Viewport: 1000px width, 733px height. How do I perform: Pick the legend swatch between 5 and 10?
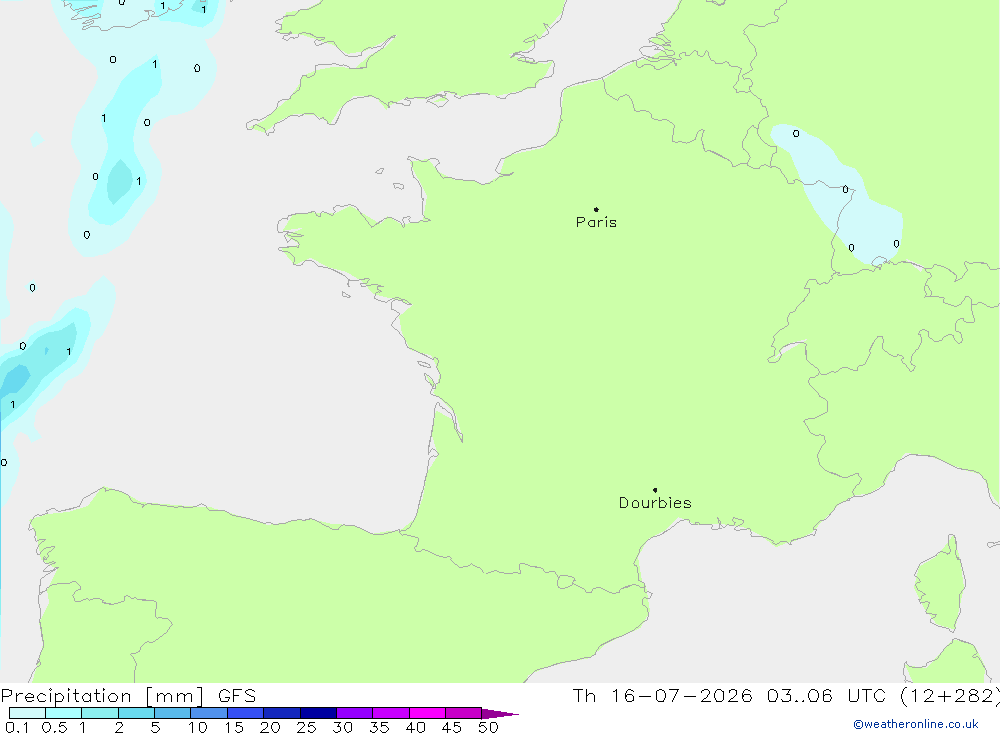click(173, 713)
